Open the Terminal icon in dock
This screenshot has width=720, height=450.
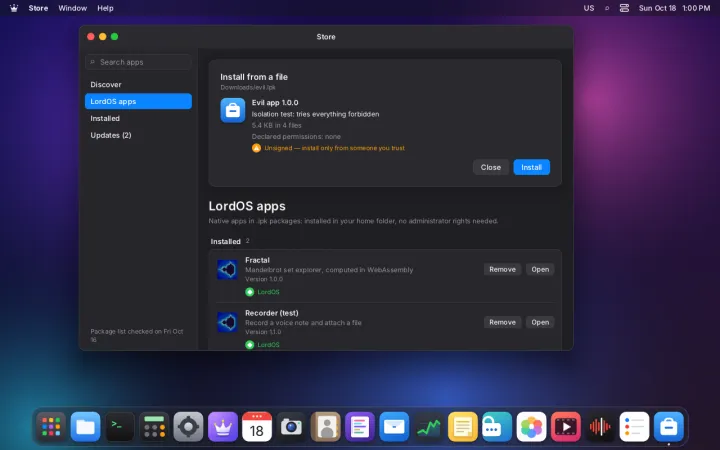(x=120, y=427)
